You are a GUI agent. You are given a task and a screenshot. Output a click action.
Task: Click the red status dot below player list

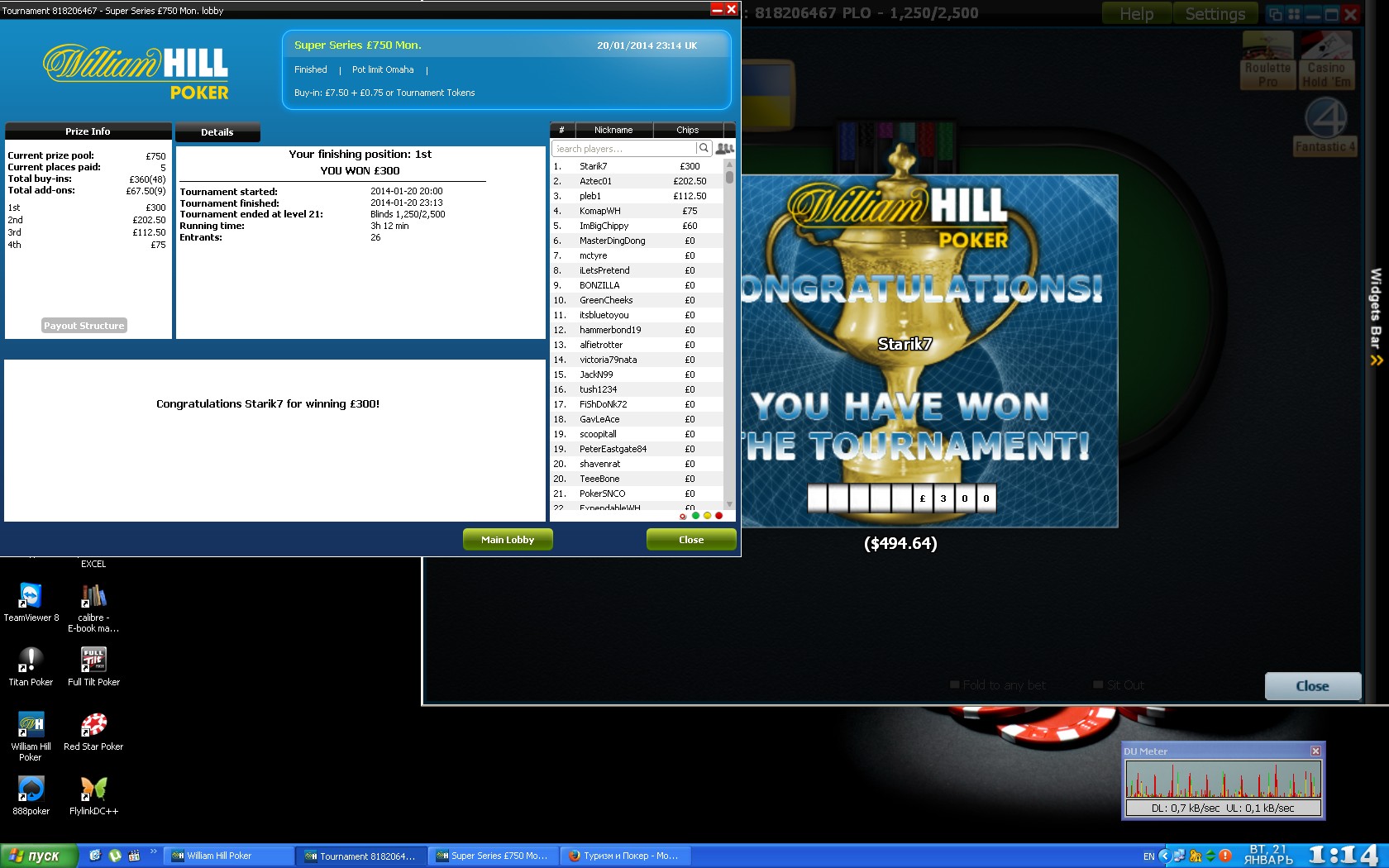click(718, 516)
